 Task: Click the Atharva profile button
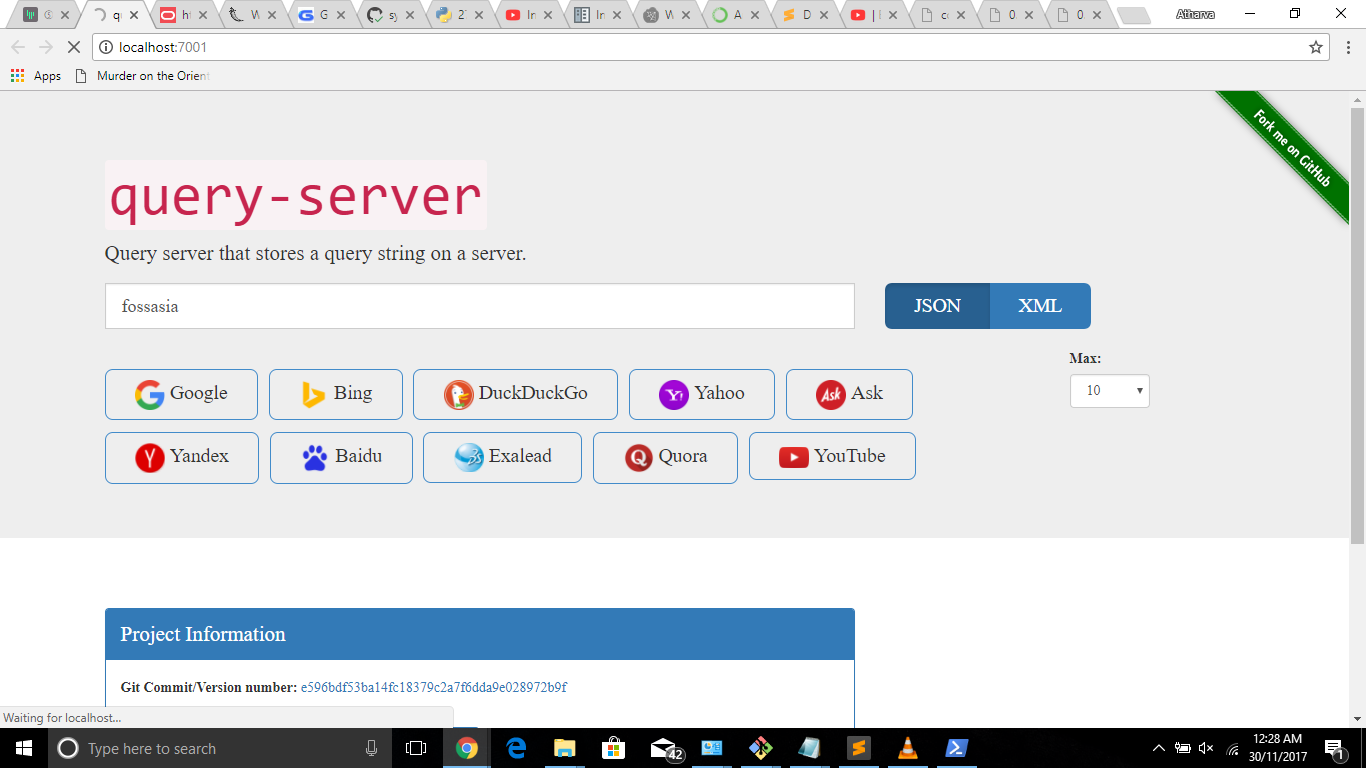point(1196,14)
